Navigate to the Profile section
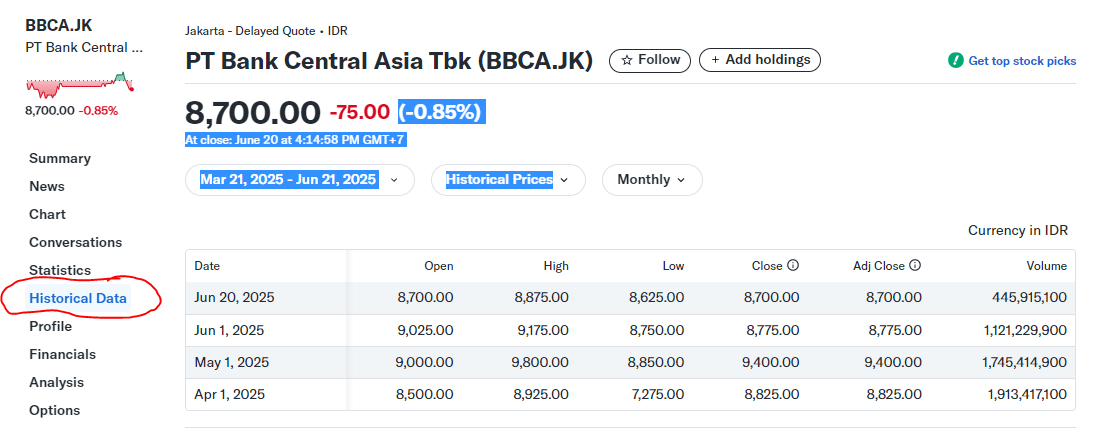1095x433 pixels. click(x=50, y=326)
